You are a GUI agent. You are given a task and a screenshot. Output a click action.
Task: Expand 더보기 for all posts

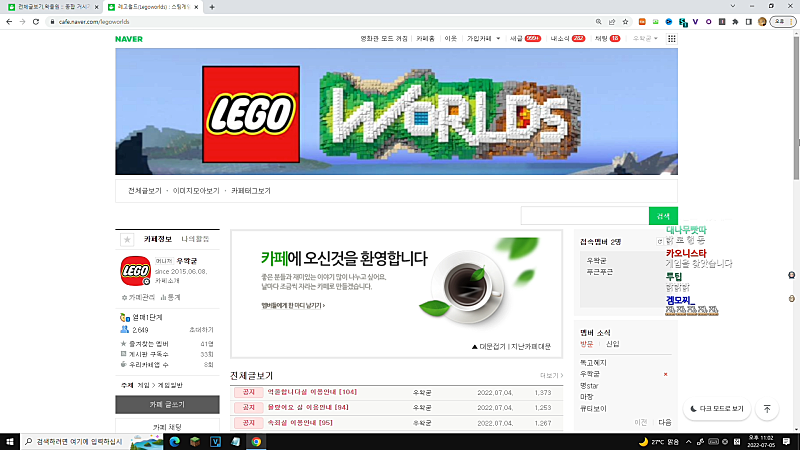click(x=552, y=376)
